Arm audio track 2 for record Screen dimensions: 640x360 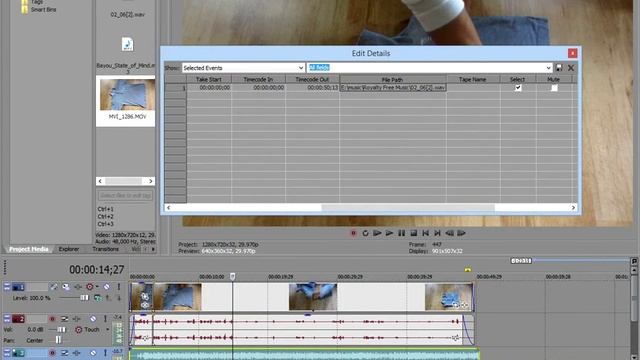pos(52,318)
